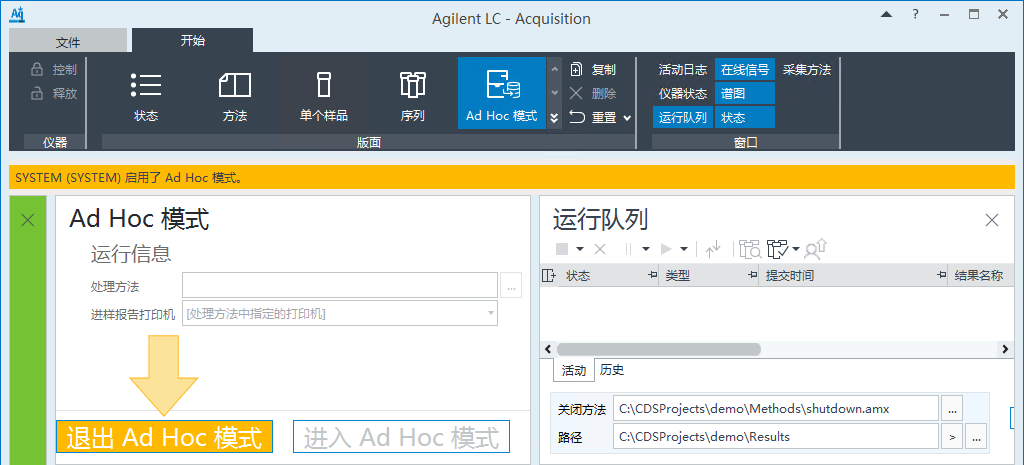This screenshot has height=465, width=1024.
Task: Click the user upload arrow icon
Action: [816, 248]
